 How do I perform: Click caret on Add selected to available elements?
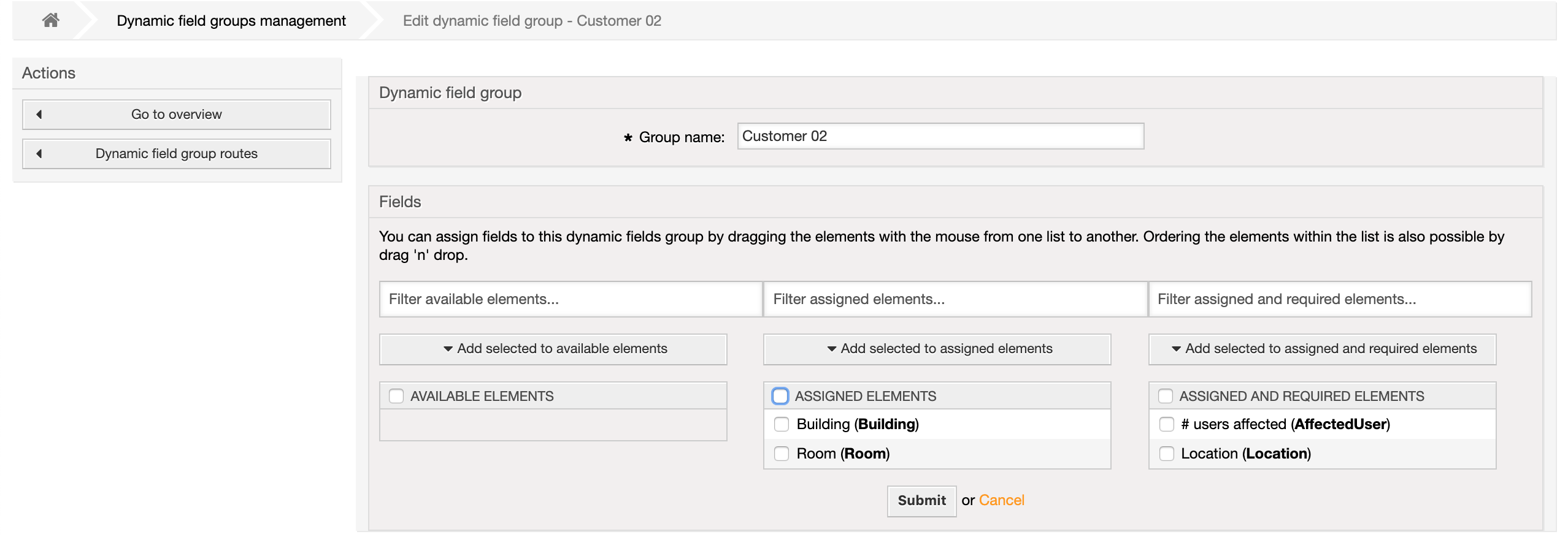click(448, 349)
